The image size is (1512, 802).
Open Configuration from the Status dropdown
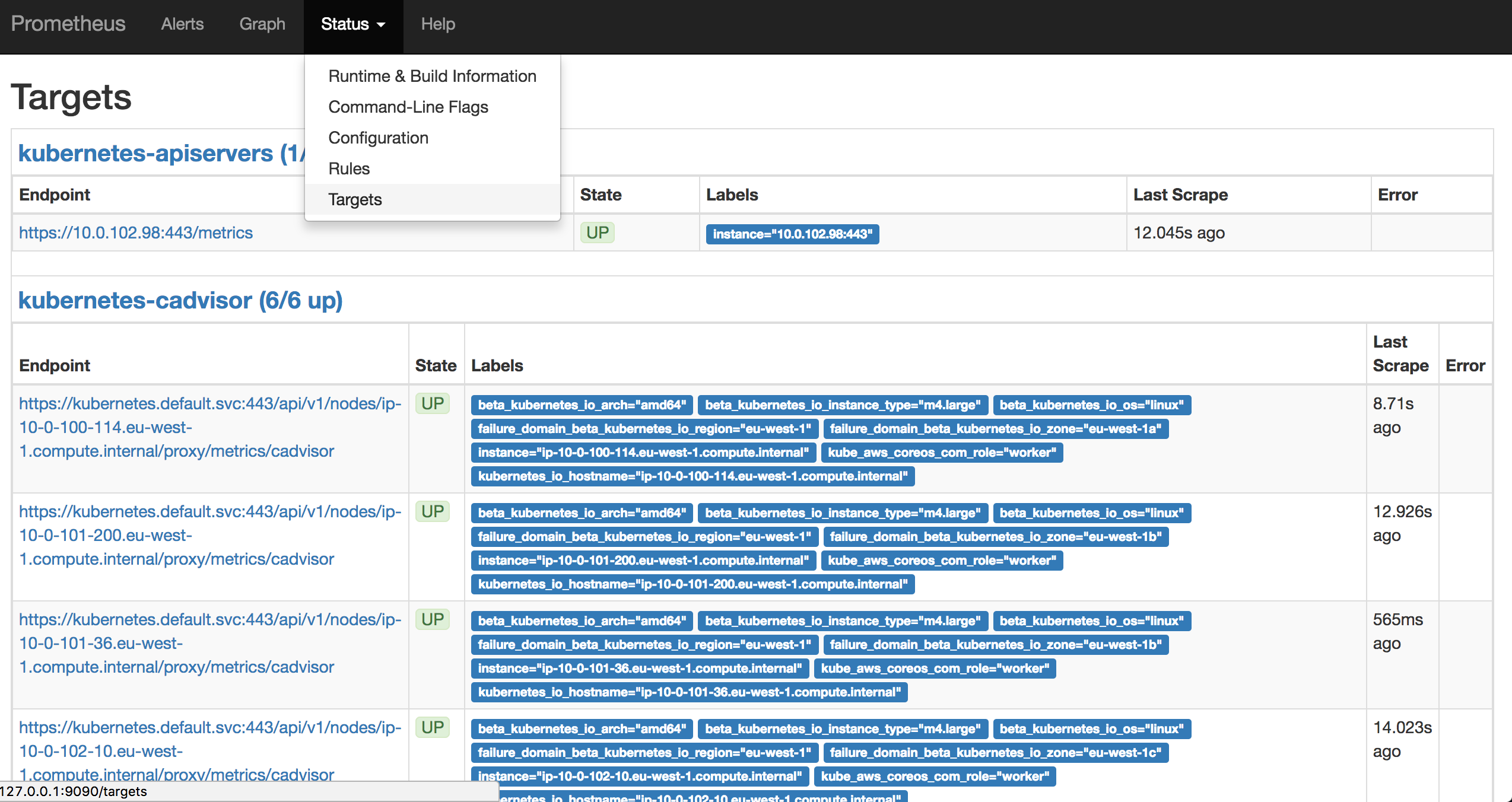378,138
